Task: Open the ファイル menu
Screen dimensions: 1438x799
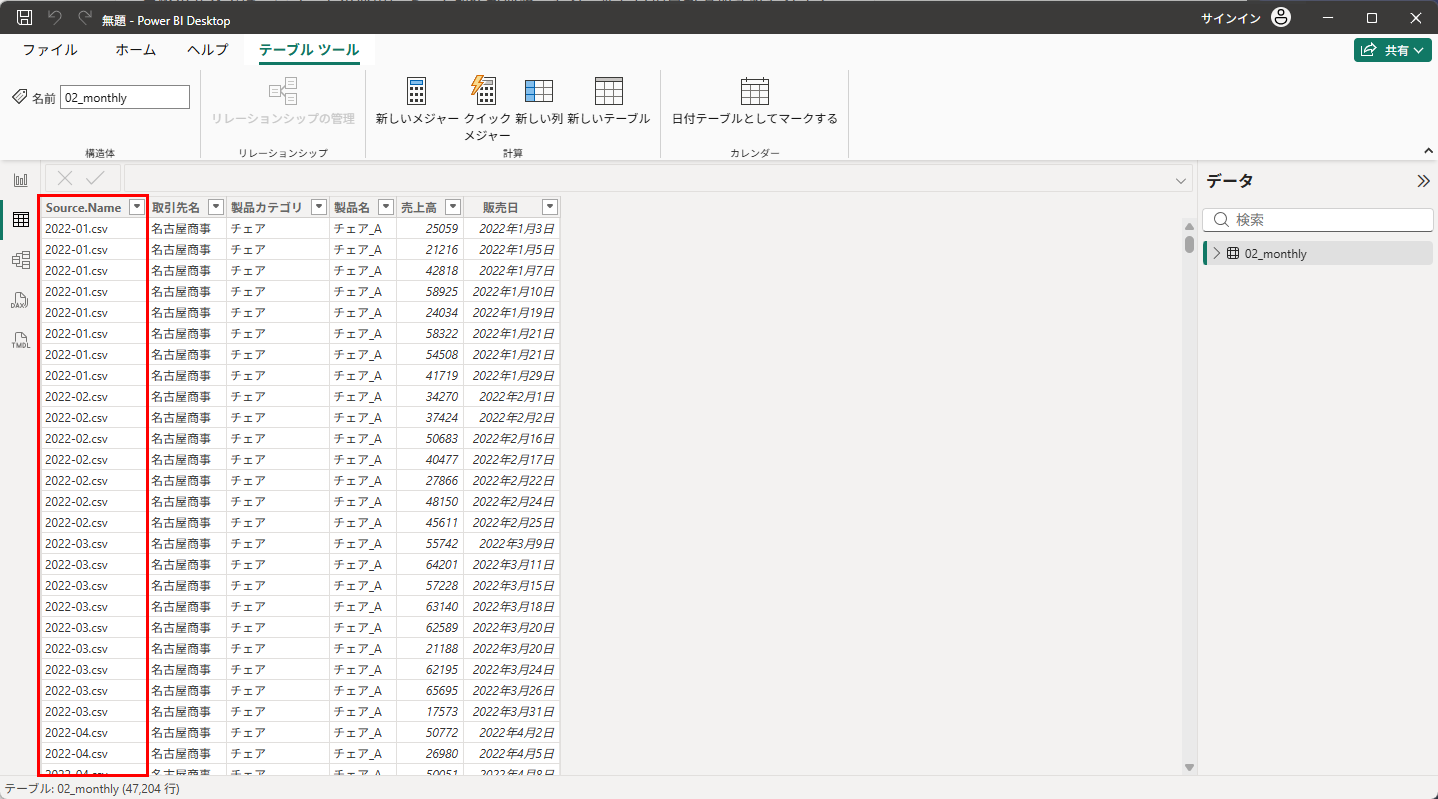Action: (x=50, y=50)
